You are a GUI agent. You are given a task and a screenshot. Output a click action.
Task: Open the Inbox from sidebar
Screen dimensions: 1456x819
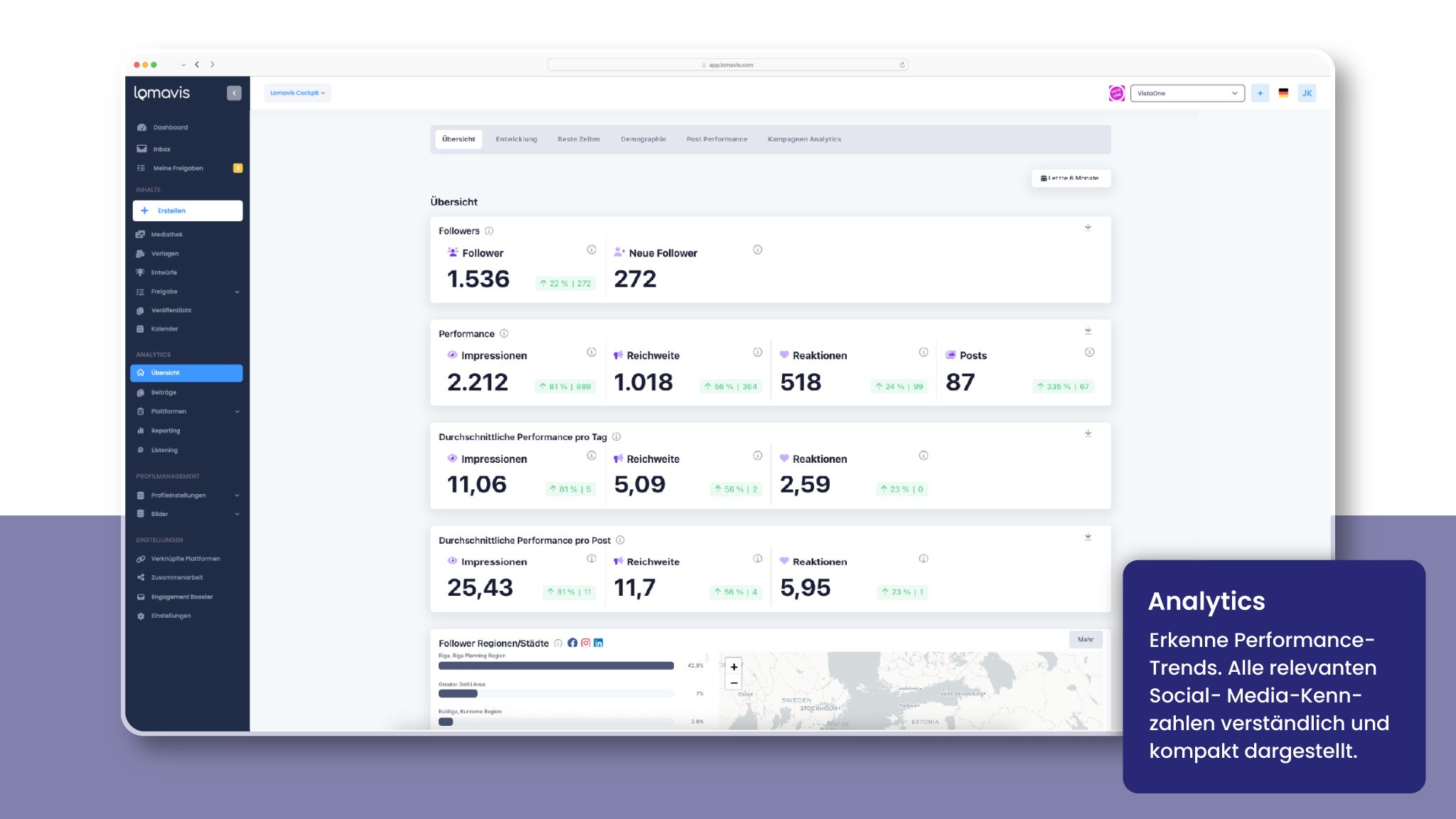click(161, 149)
